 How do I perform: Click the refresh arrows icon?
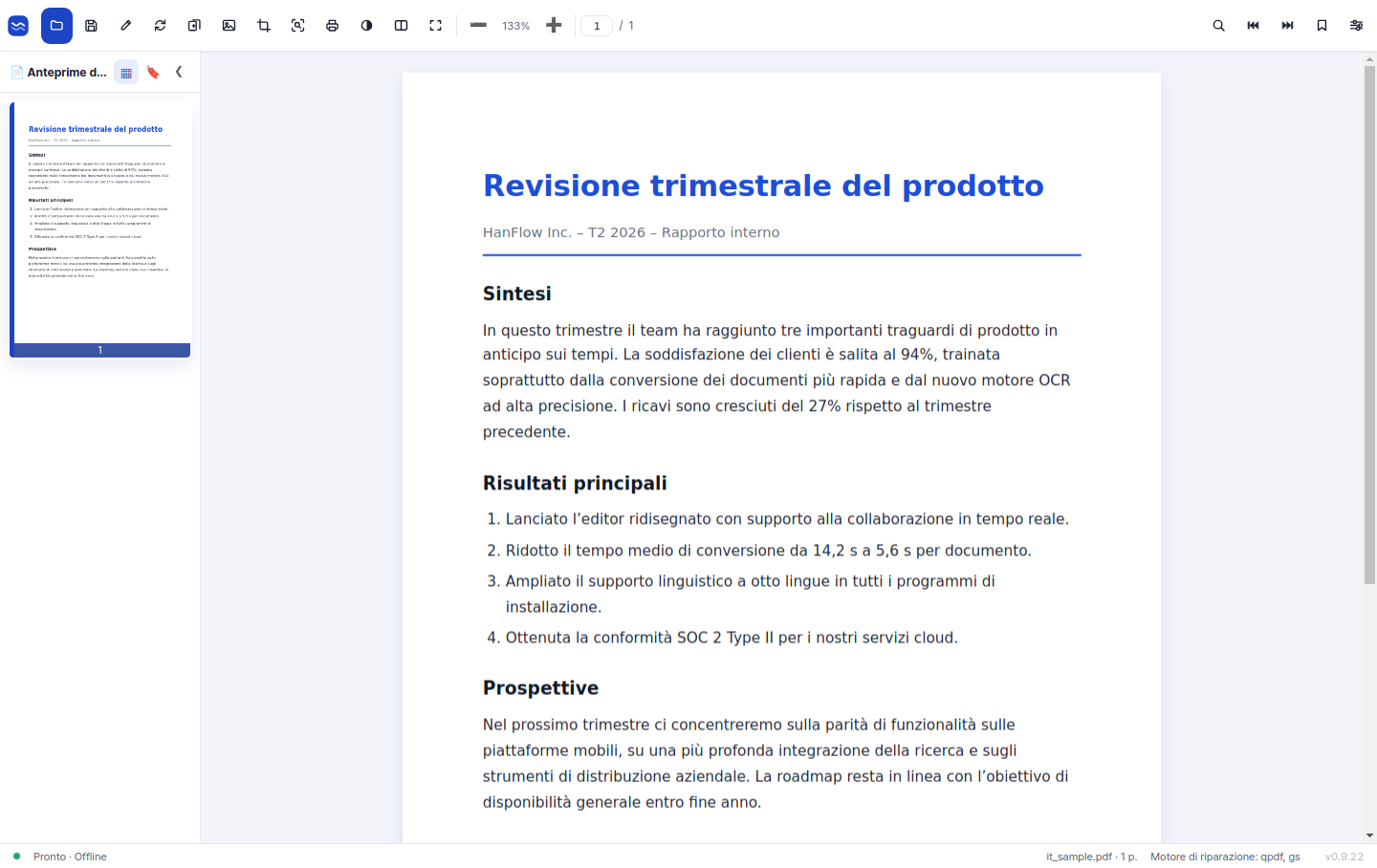point(160,26)
